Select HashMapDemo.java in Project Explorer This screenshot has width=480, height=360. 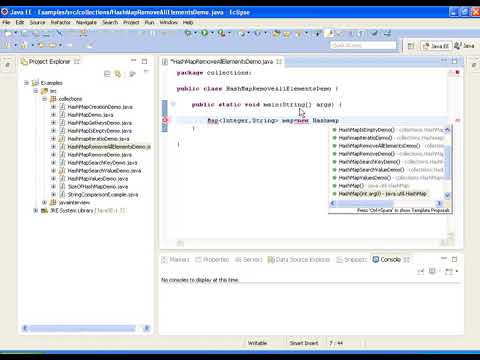90,115
